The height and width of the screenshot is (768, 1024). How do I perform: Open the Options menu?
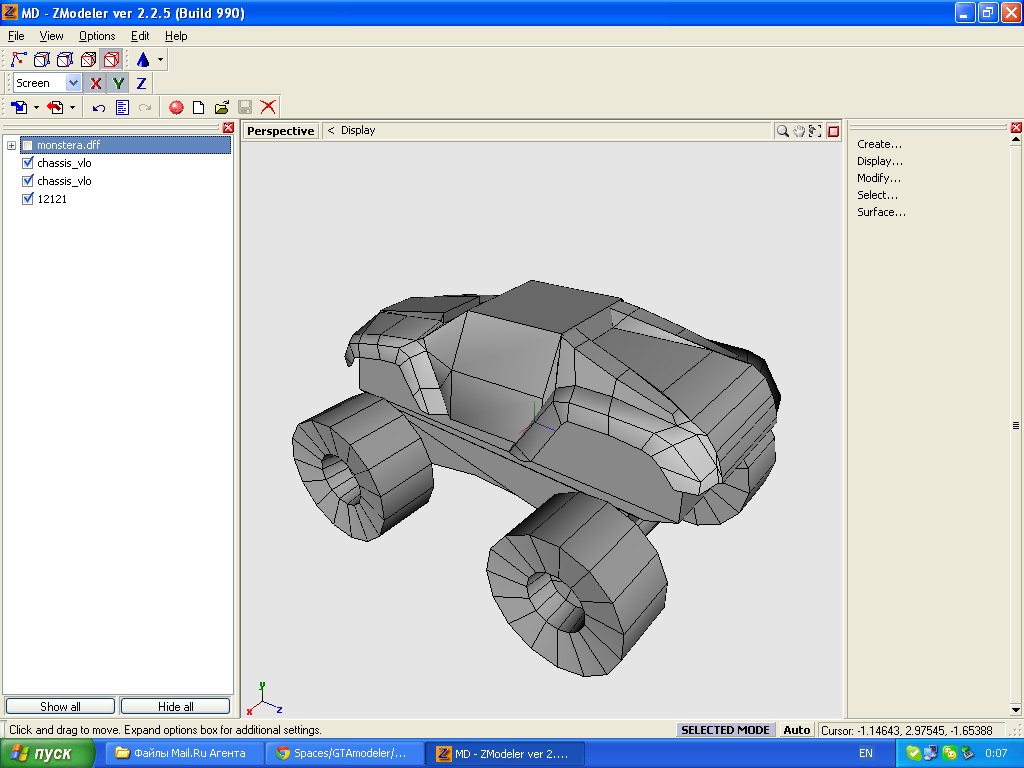point(97,36)
